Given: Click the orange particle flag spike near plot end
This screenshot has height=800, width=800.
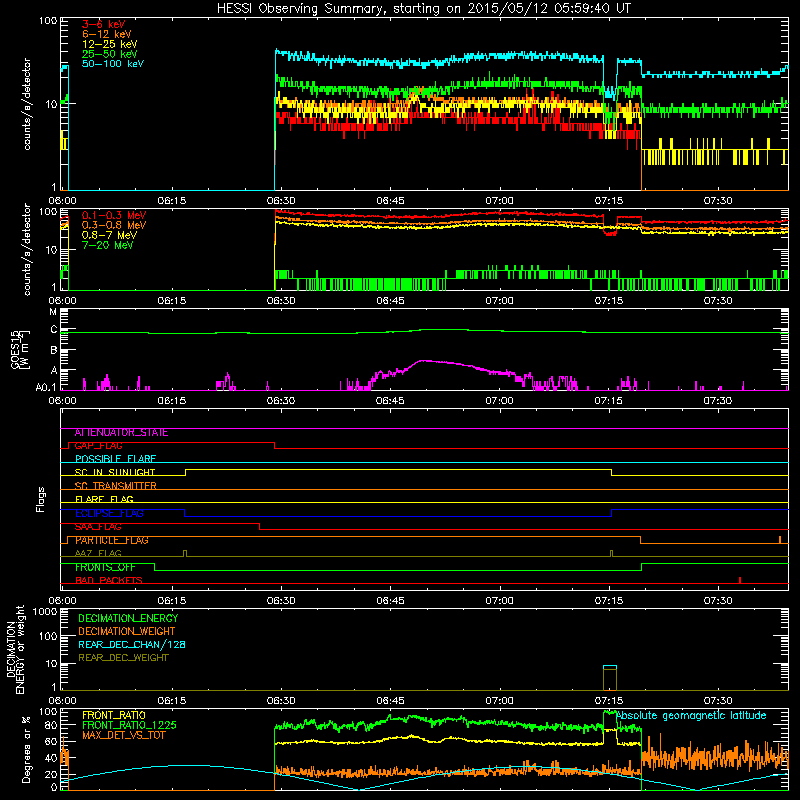Looking at the screenshot, I should [x=780, y=539].
